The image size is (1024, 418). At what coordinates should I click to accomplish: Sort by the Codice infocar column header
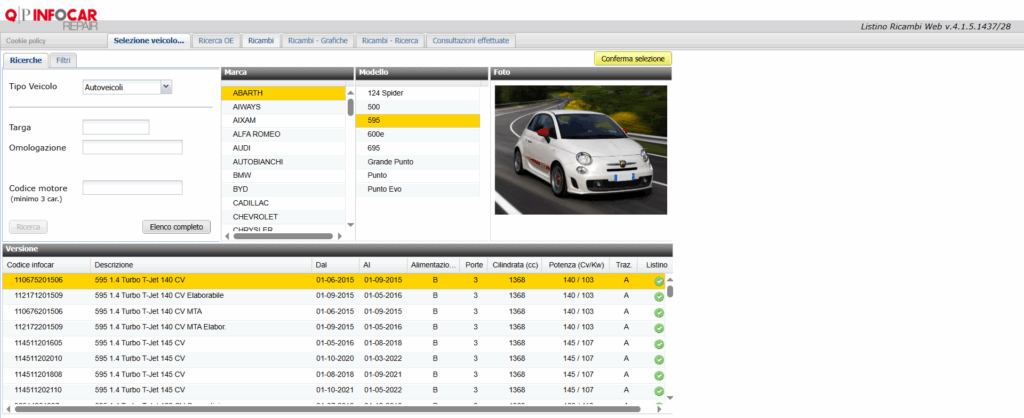pyautogui.click(x=46, y=265)
